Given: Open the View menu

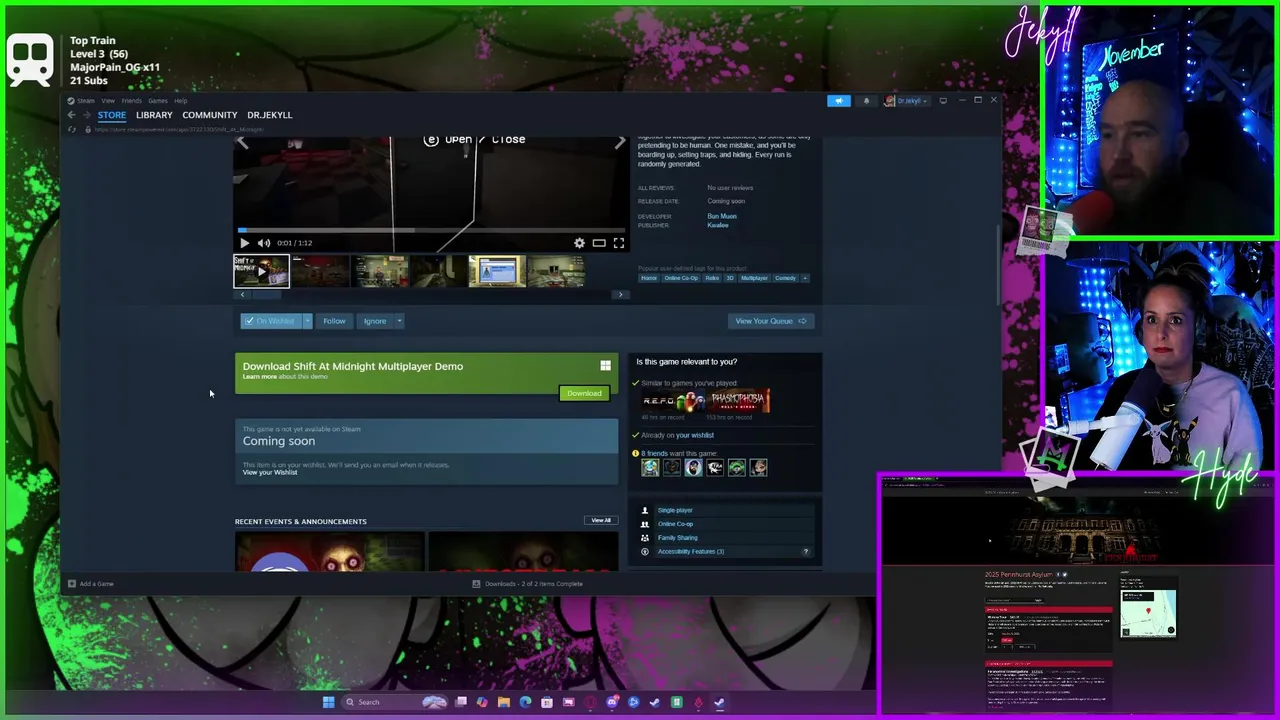Looking at the screenshot, I should [x=108, y=101].
